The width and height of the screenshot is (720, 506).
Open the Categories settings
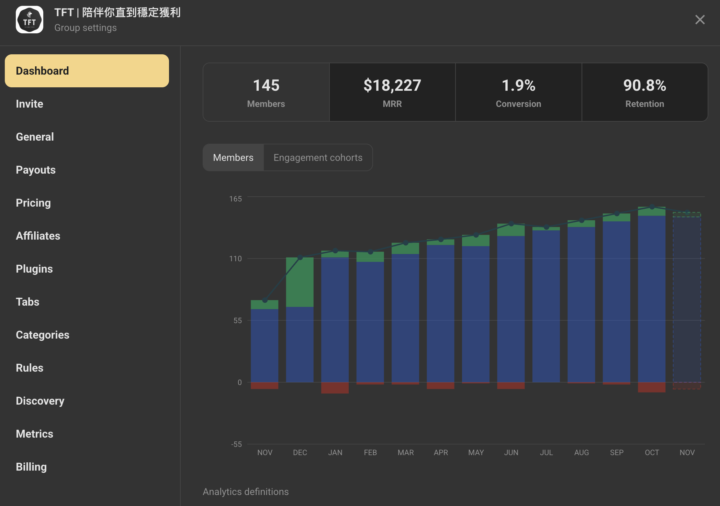(43, 335)
